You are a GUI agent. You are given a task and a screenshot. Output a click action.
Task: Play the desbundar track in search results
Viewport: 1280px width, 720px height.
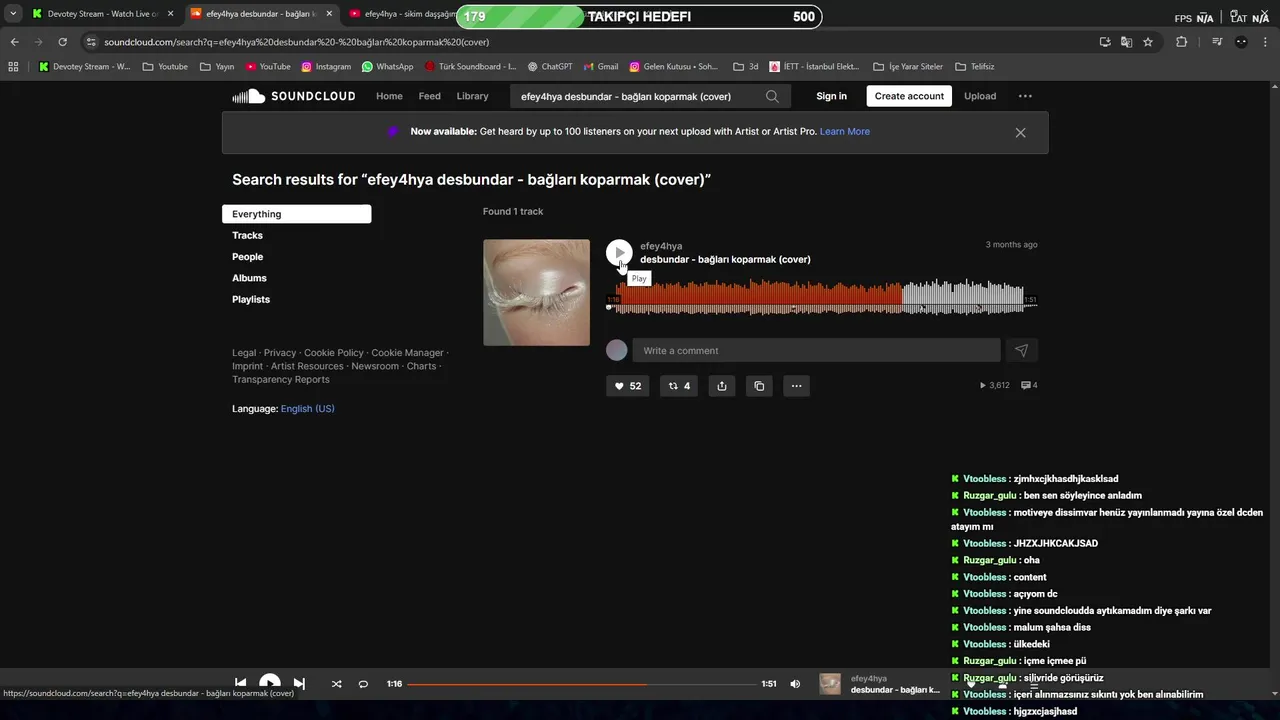619,252
